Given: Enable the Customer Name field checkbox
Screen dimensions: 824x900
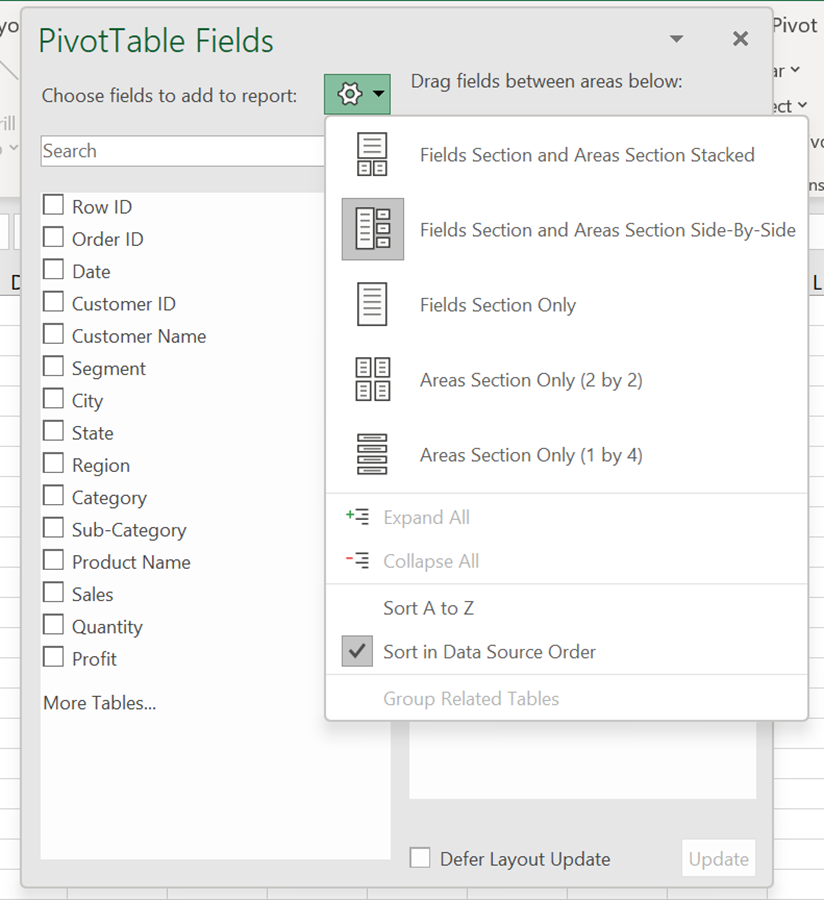Looking at the screenshot, I should click(54, 335).
